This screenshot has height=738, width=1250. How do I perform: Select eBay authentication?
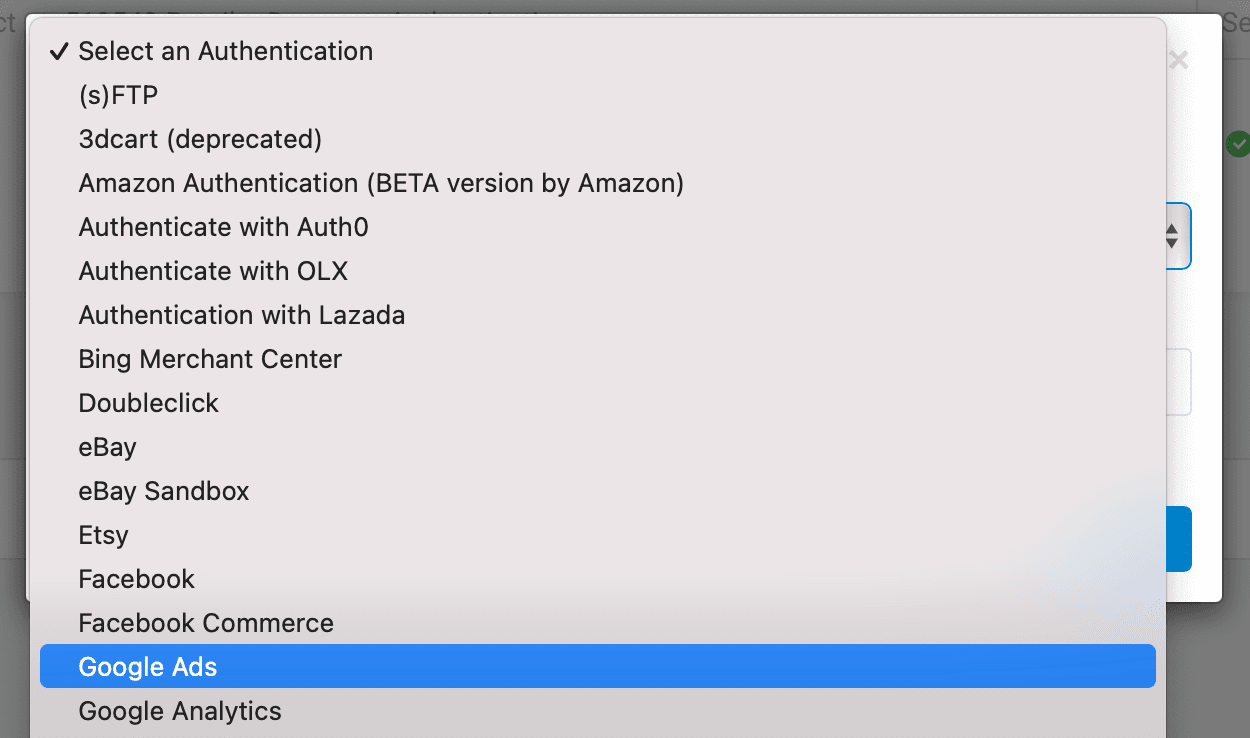tap(107, 447)
